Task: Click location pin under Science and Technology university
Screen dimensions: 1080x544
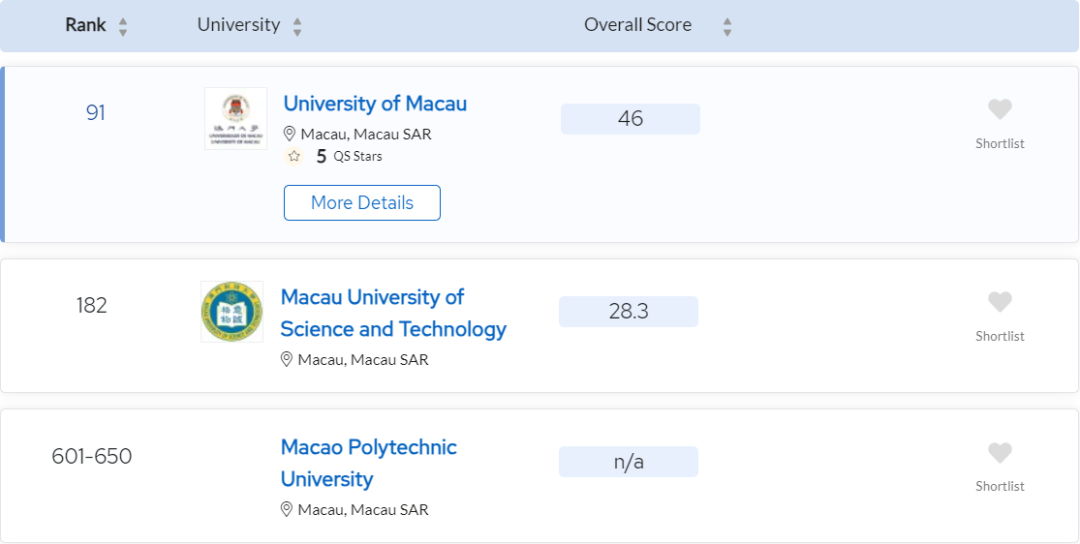Action: pos(287,359)
